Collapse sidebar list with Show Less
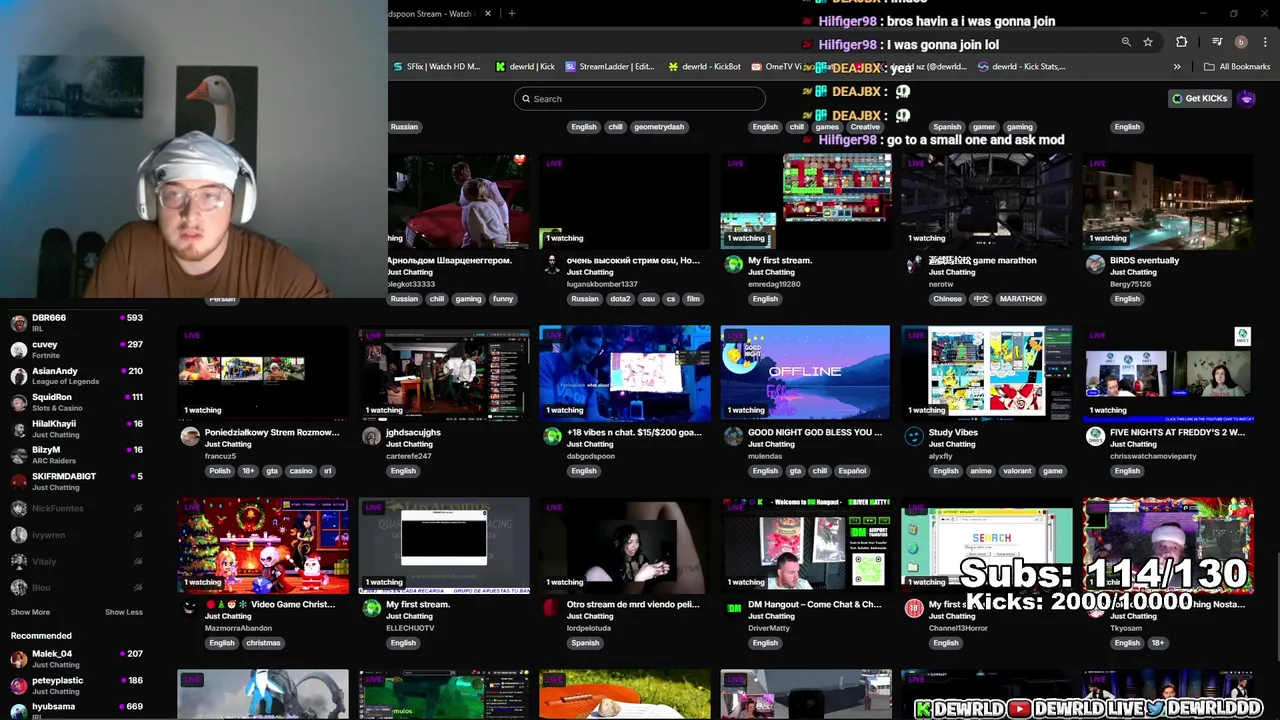The height and width of the screenshot is (720, 1280). coord(124,612)
